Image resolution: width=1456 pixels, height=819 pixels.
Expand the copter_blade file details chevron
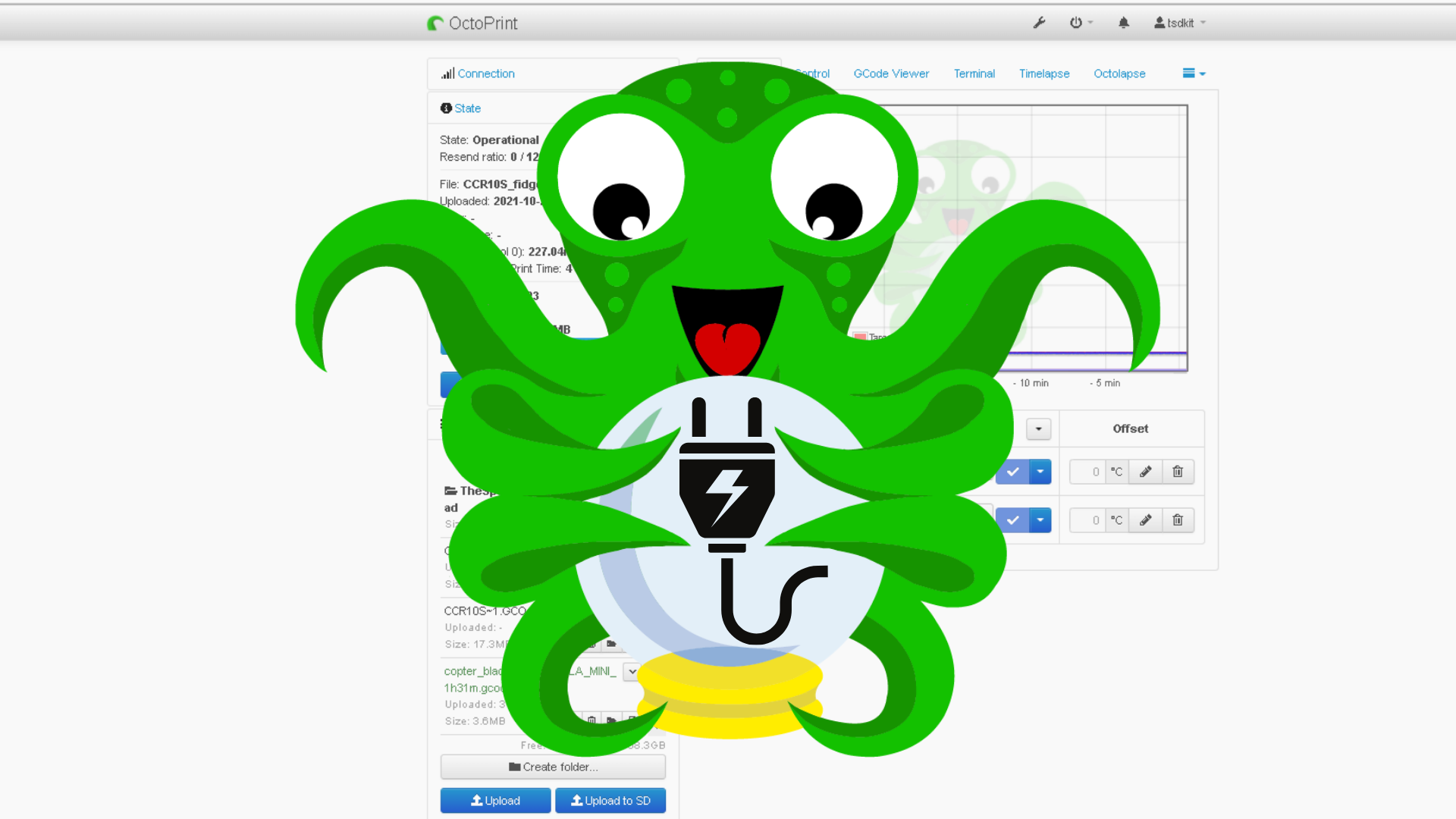click(x=632, y=671)
